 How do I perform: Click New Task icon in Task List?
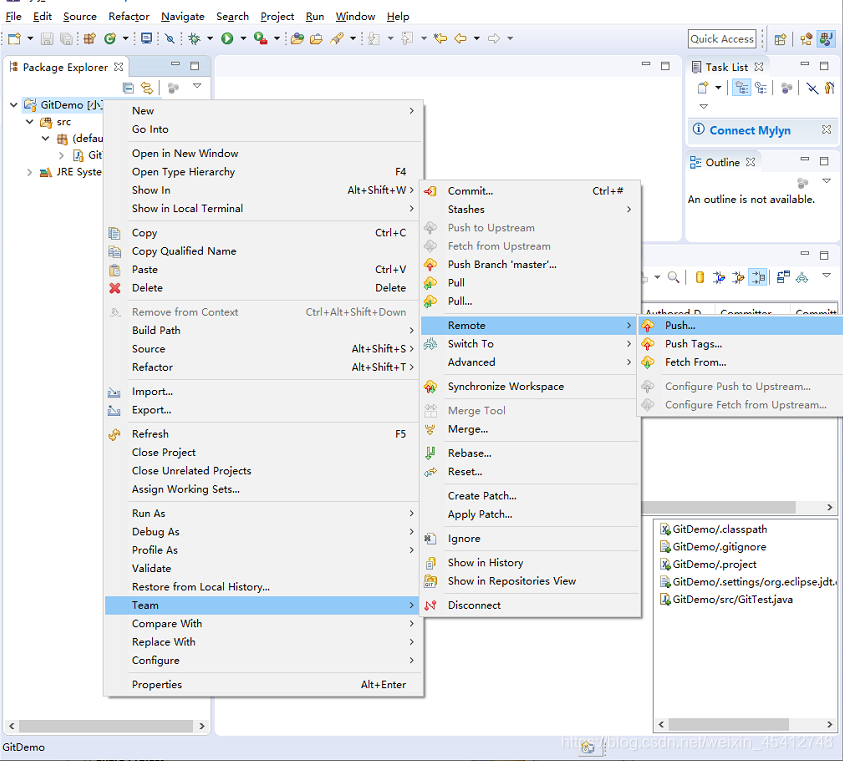(x=702, y=88)
